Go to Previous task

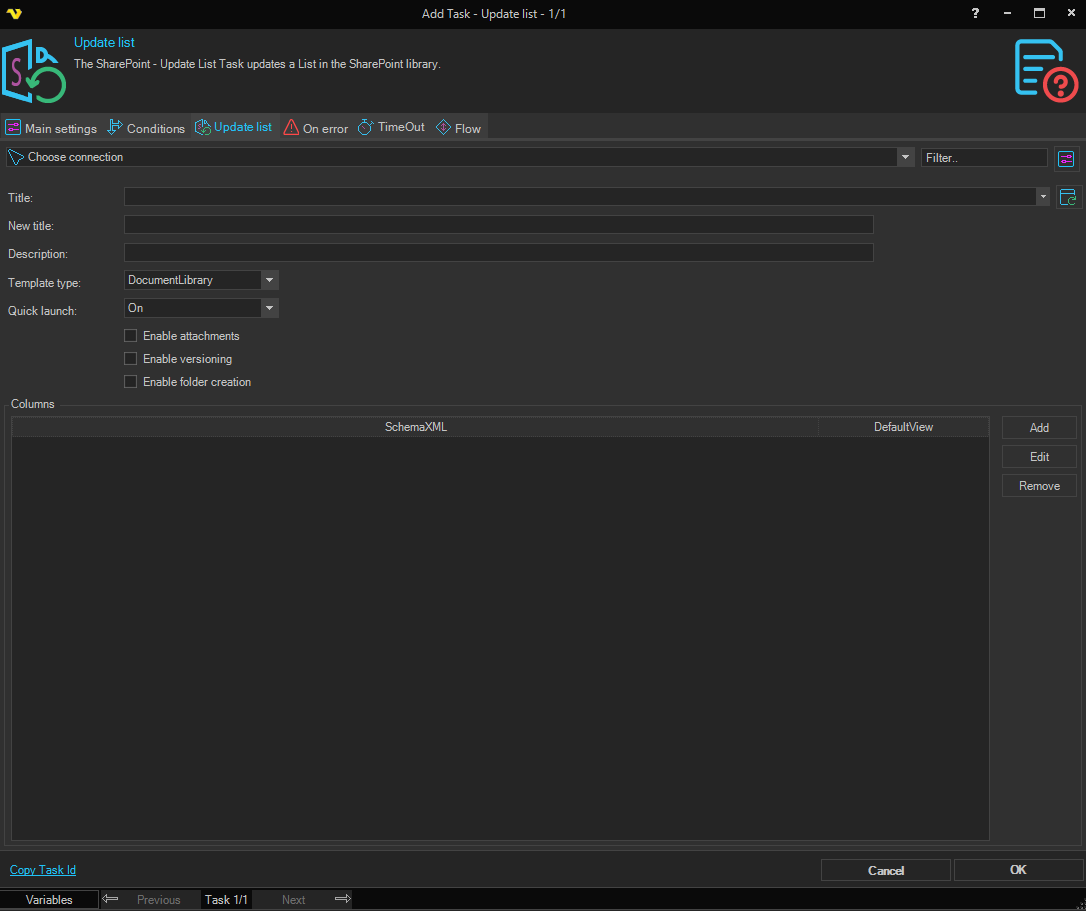[159, 899]
